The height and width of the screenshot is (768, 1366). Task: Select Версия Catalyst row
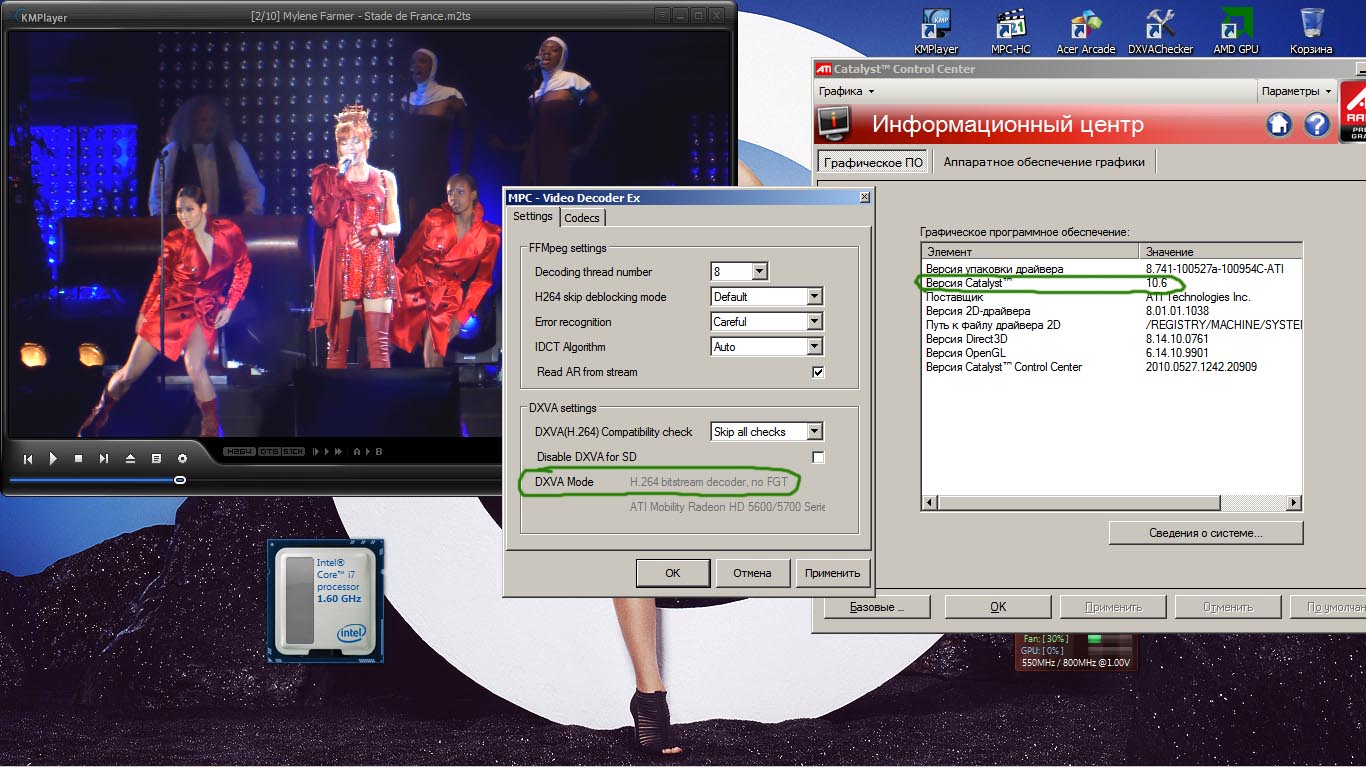(1112, 283)
